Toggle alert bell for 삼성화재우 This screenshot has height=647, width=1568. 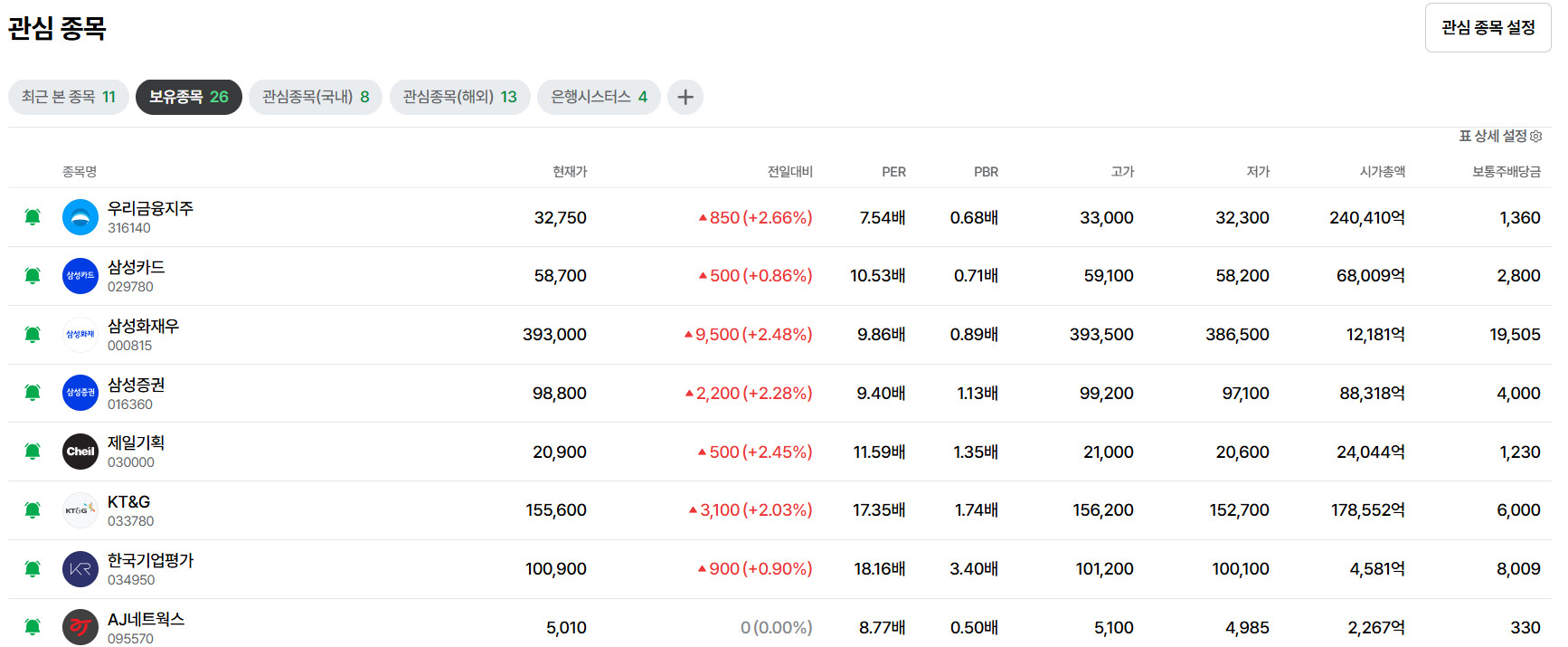pos(33,335)
